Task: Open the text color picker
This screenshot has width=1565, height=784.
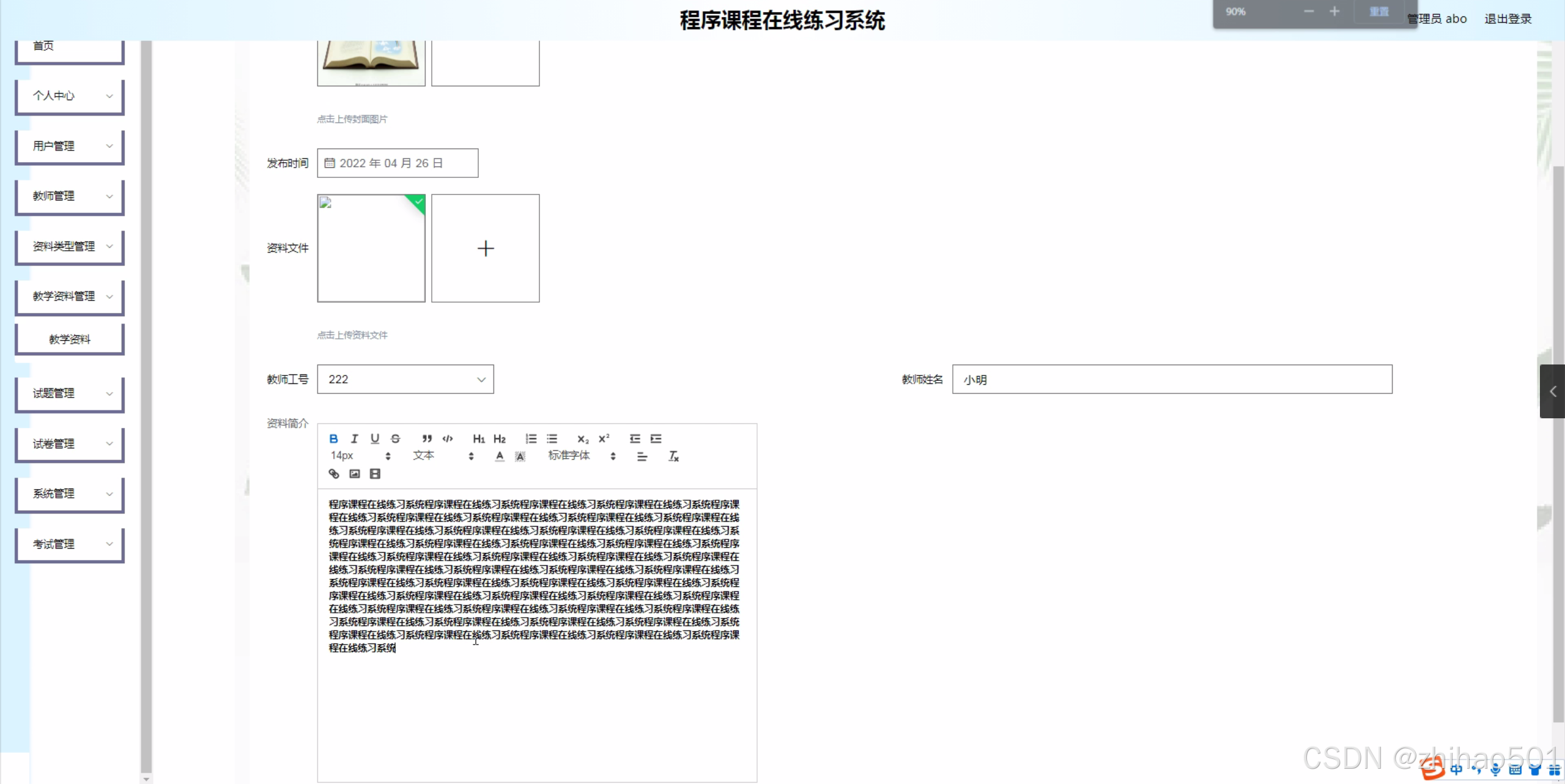Action: pyautogui.click(x=500, y=456)
